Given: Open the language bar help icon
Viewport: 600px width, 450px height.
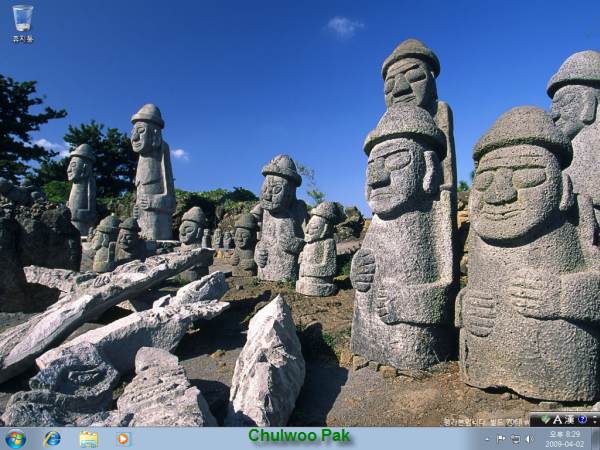Looking at the screenshot, I should [582, 419].
